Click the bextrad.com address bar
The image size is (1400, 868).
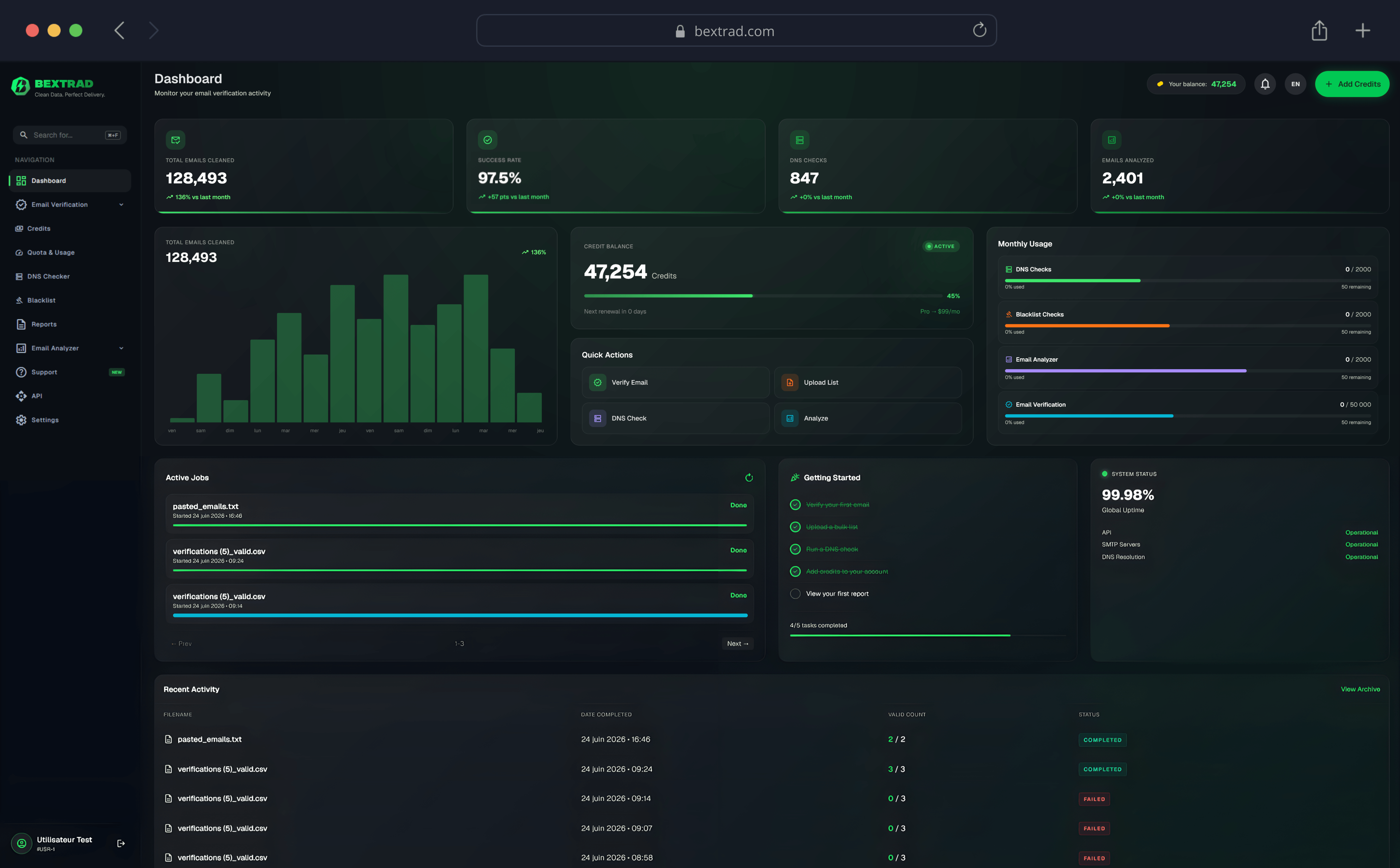tap(736, 30)
